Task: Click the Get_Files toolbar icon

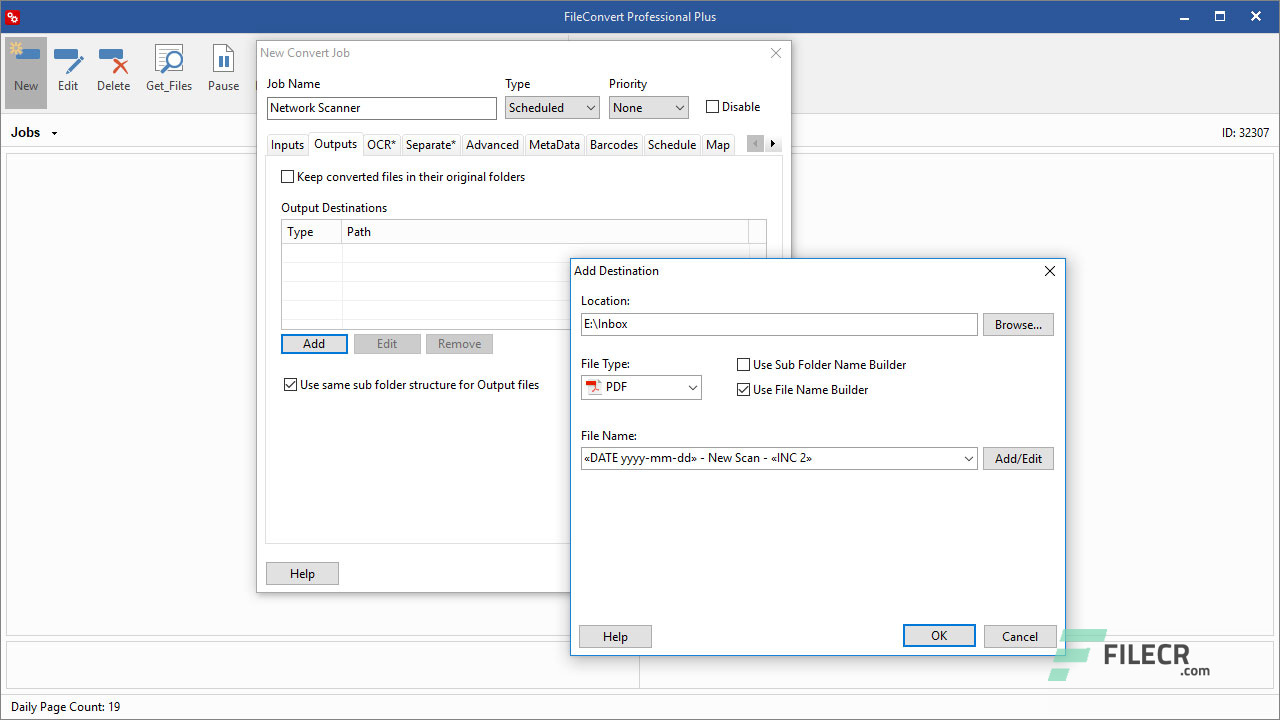Action: click(169, 68)
